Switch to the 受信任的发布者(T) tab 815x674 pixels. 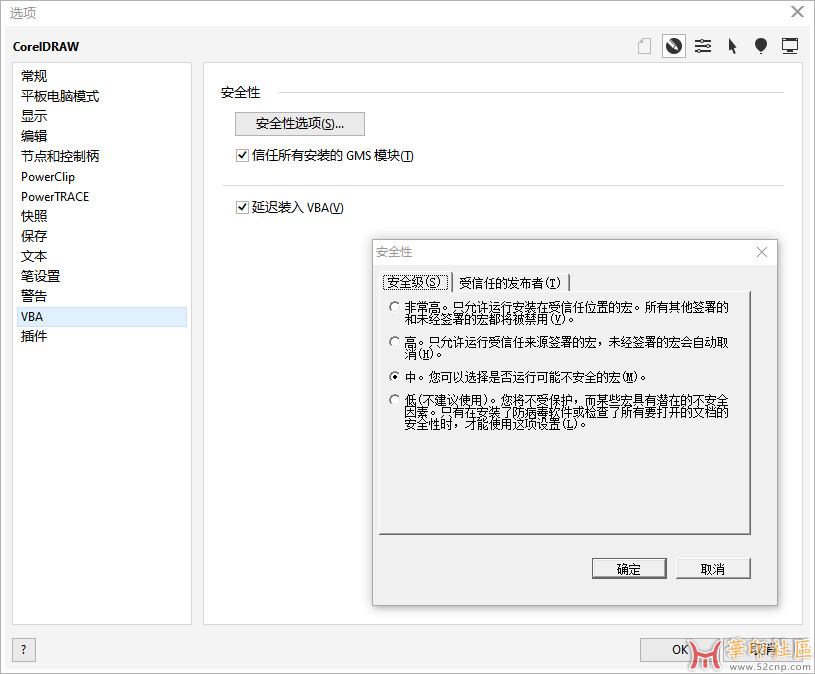(x=510, y=283)
